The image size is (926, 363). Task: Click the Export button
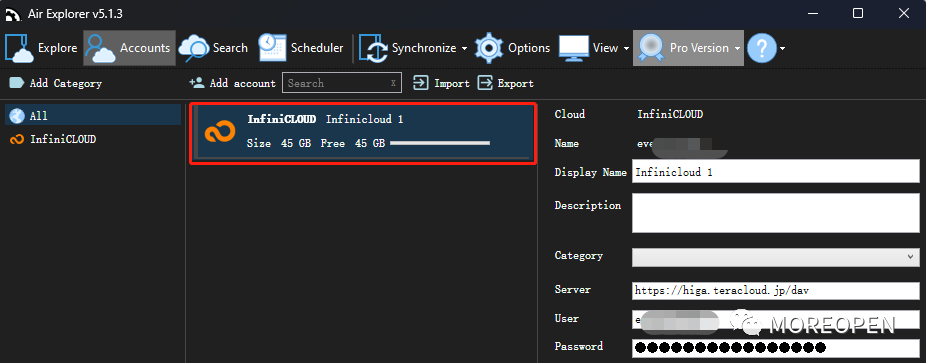pyautogui.click(x=506, y=83)
